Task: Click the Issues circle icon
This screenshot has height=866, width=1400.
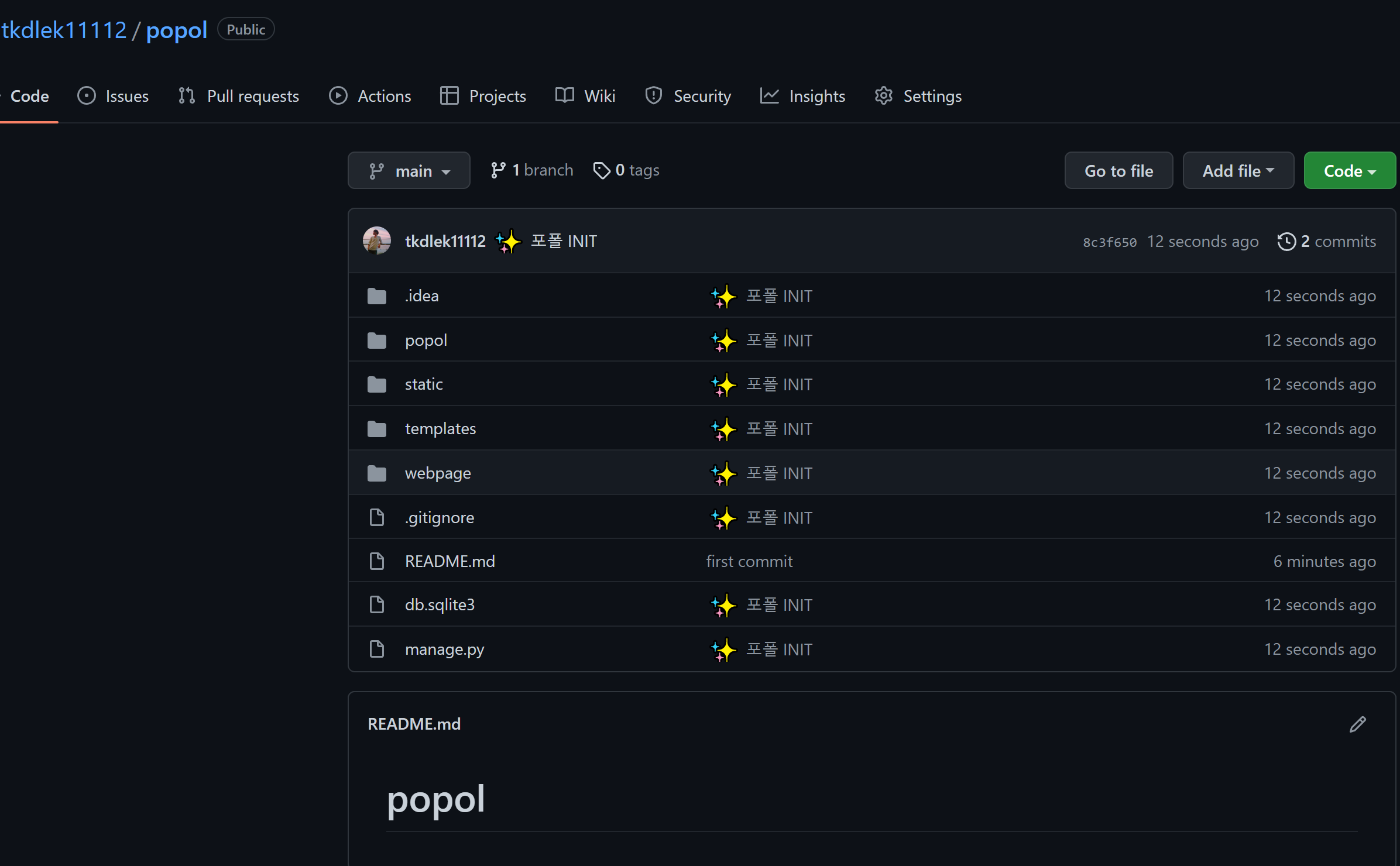Action: [x=86, y=95]
